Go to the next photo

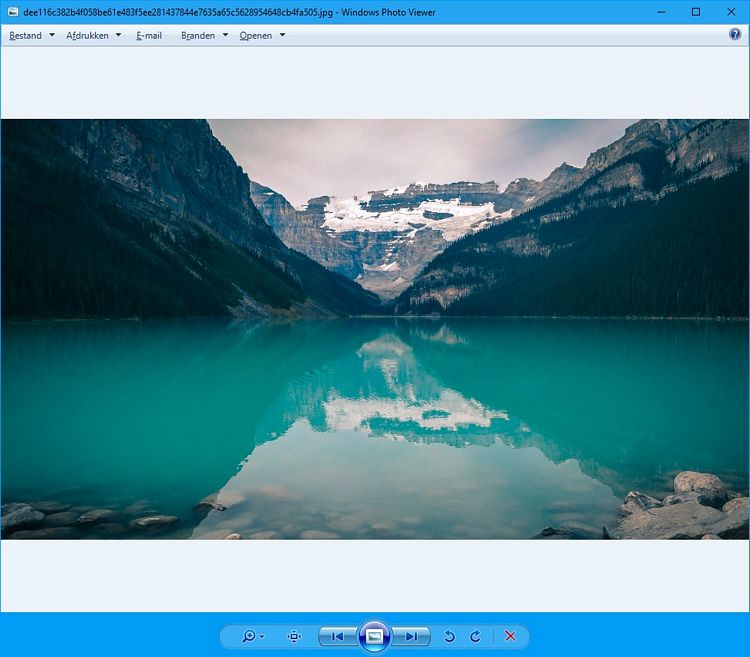pos(411,636)
